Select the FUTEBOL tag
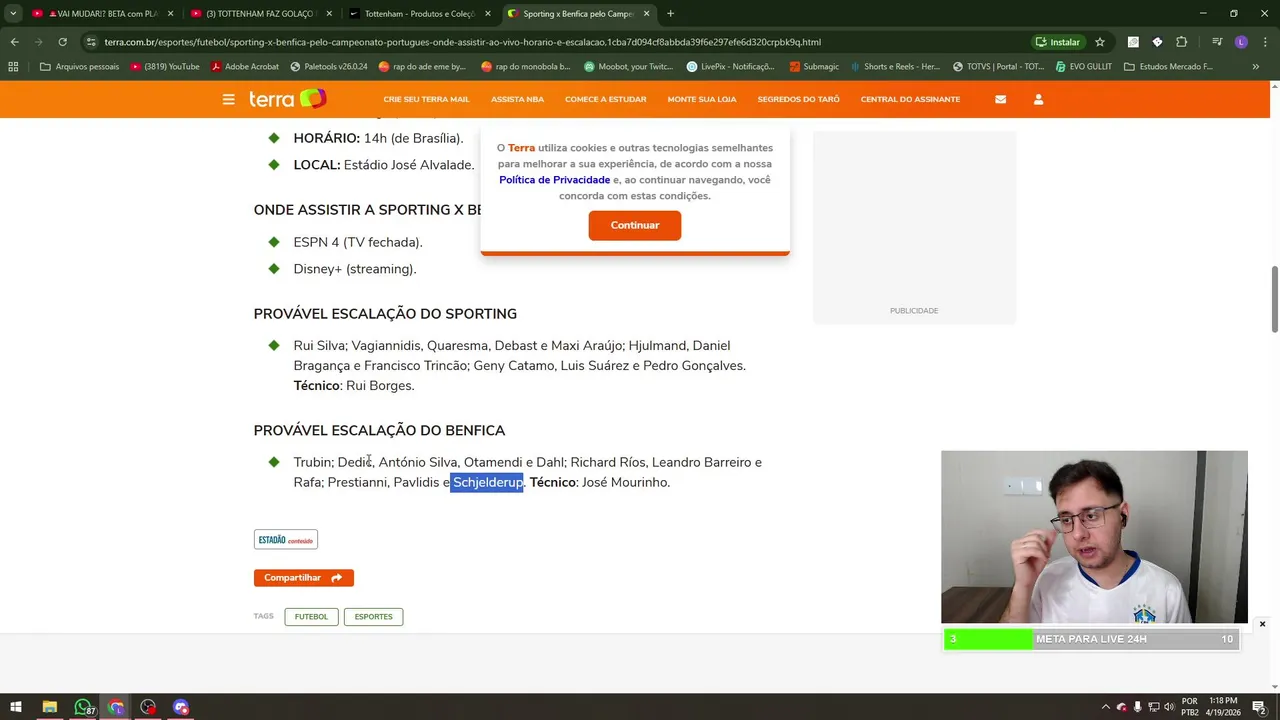Viewport: 1280px width, 720px height. pos(311,617)
